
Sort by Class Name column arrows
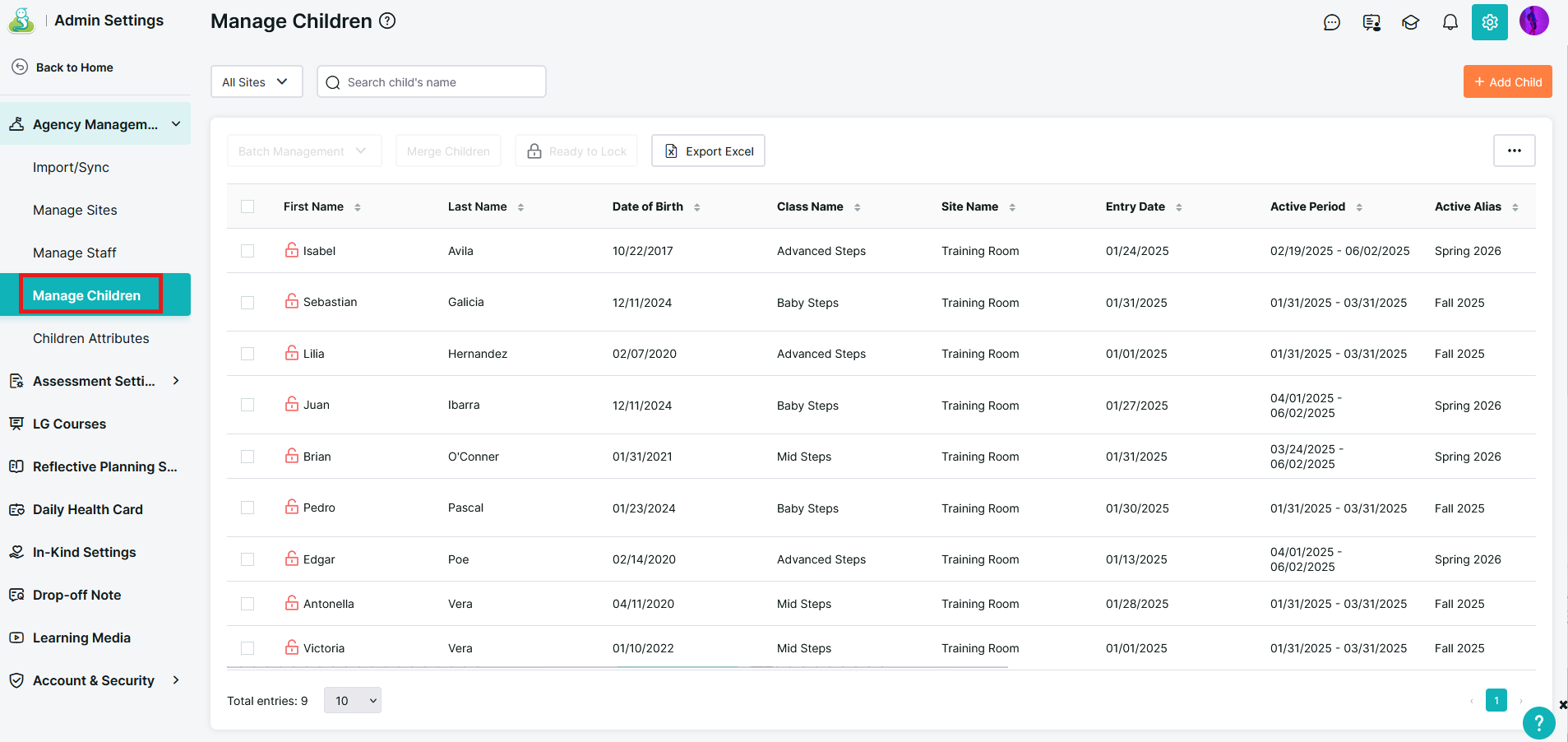(857, 207)
